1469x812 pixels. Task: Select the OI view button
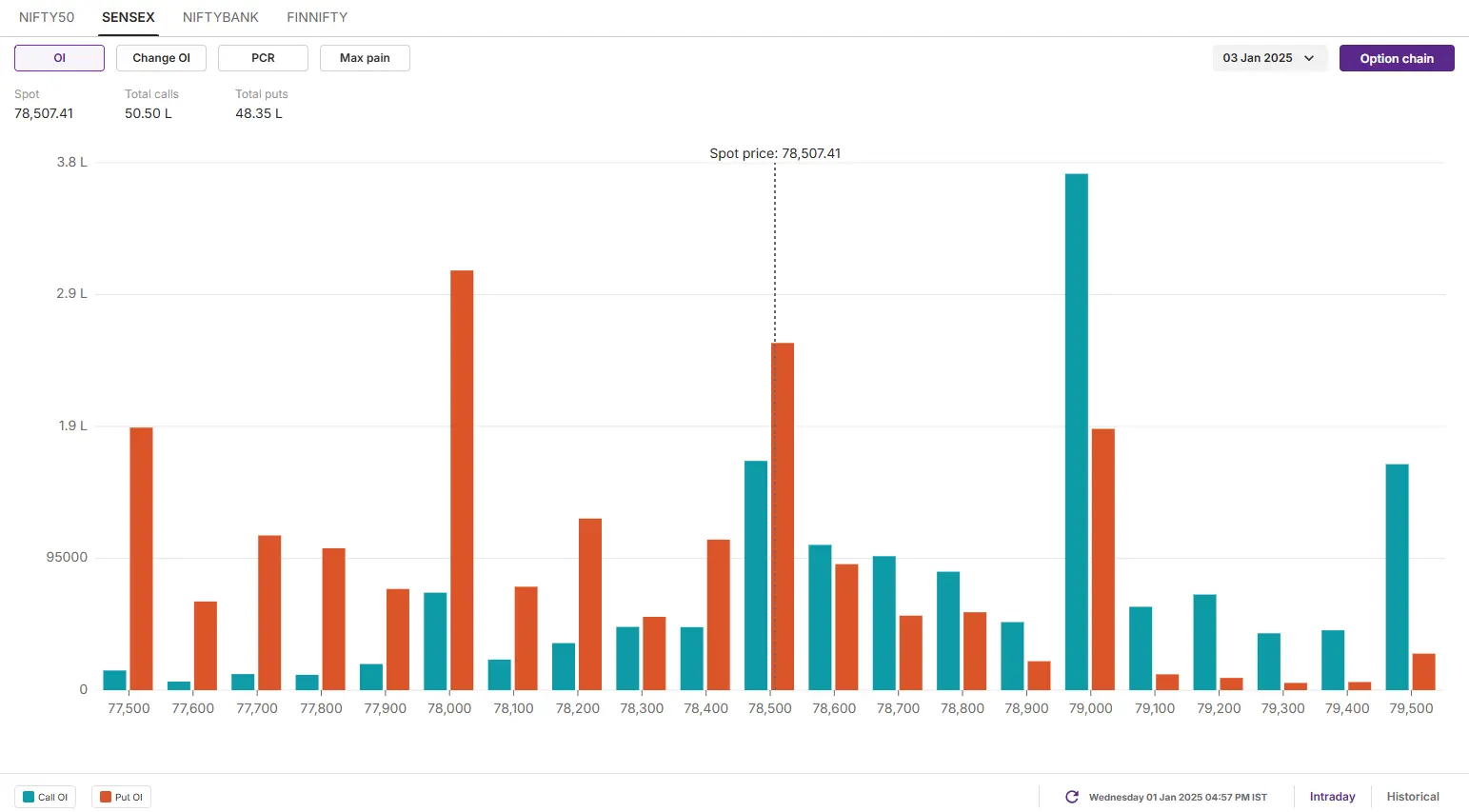click(59, 58)
